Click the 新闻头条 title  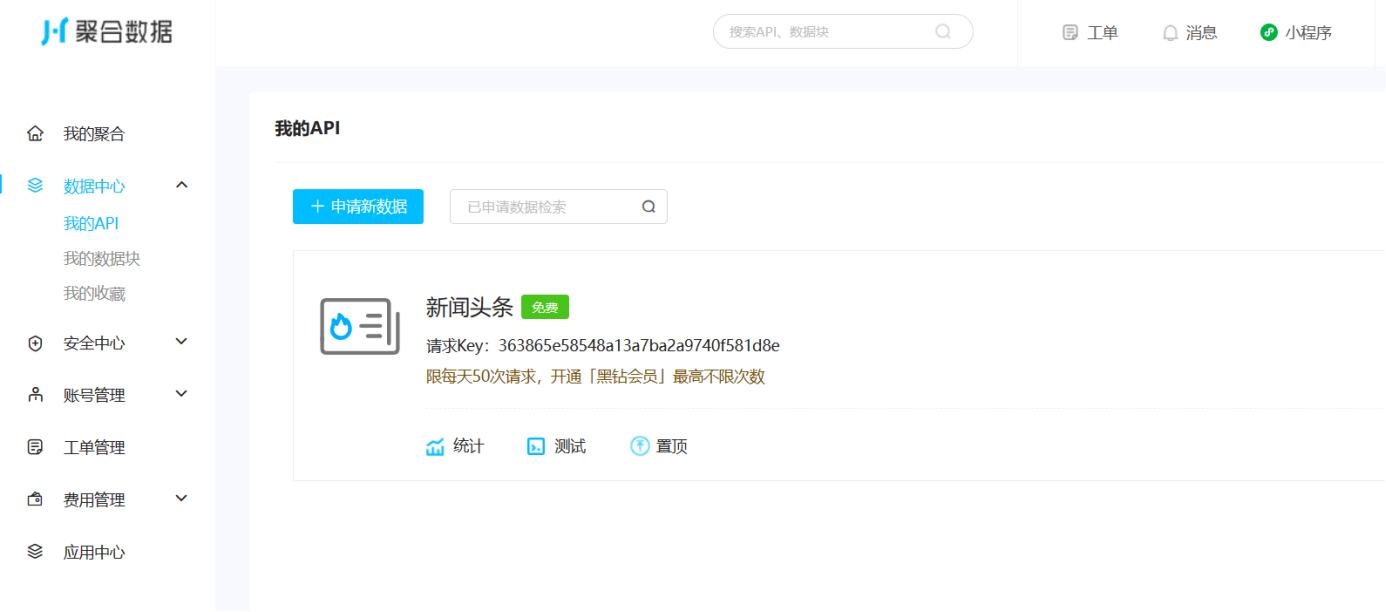469,307
